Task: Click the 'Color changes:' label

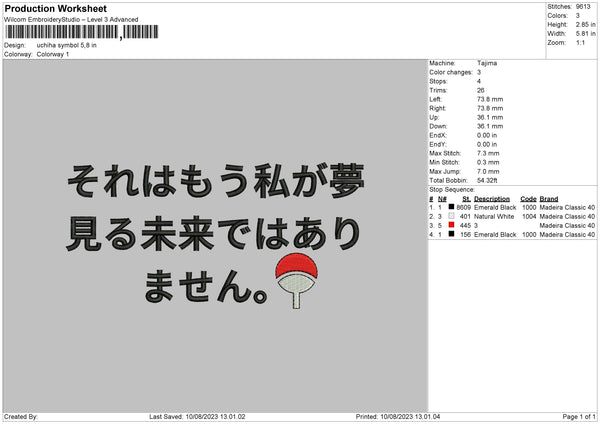Action: click(x=451, y=72)
